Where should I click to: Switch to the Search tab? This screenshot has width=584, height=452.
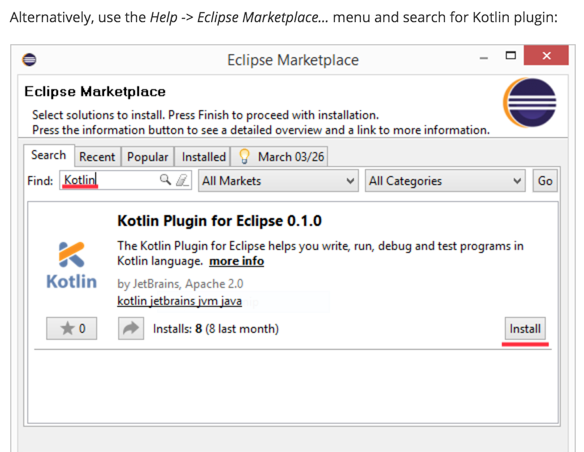pyautogui.click(x=49, y=155)
